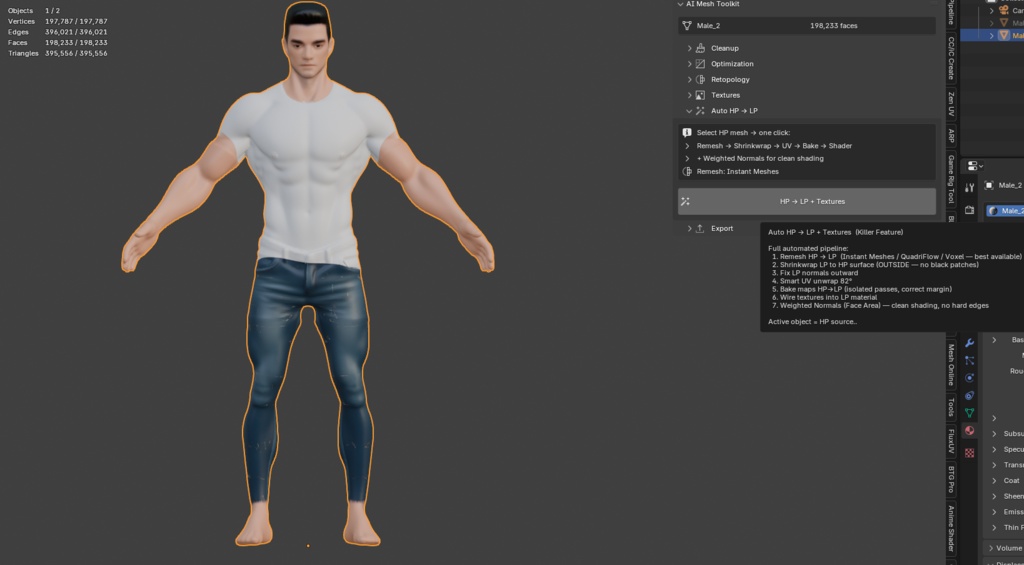
Task: Click the object icon beside Male_2 in Properties
Action: [989, 186]
